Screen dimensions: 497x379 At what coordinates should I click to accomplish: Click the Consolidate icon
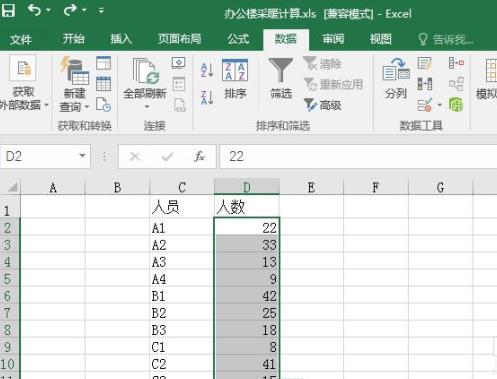pos(456,63)
